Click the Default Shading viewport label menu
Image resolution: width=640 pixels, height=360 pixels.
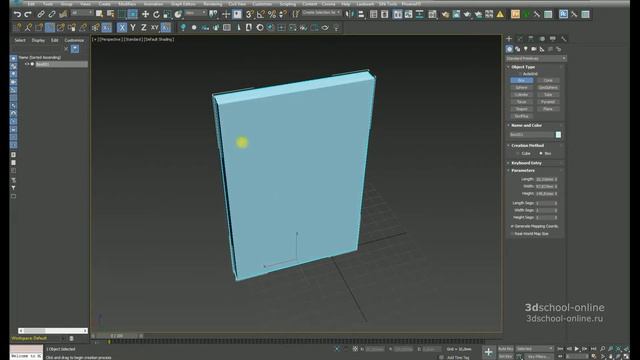coord(159,40)
